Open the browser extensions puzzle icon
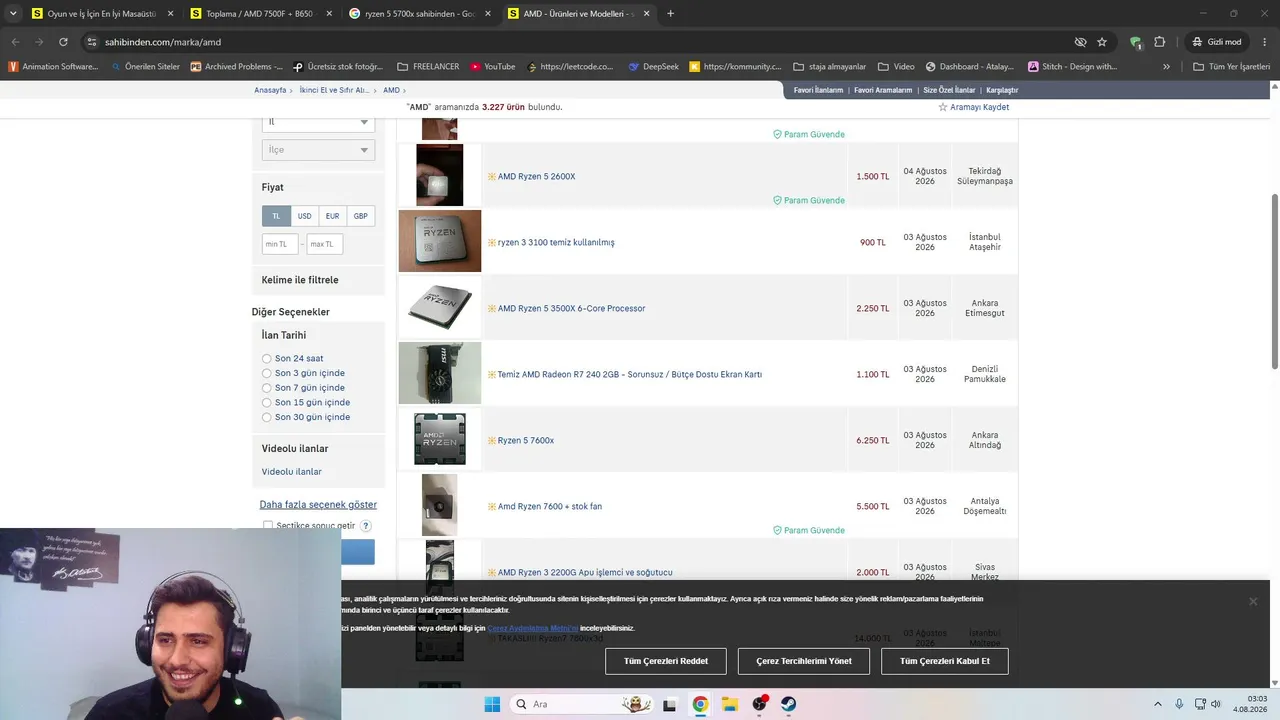The image size is (1280, 720). pyautogui.click(x=1160, y=42)
